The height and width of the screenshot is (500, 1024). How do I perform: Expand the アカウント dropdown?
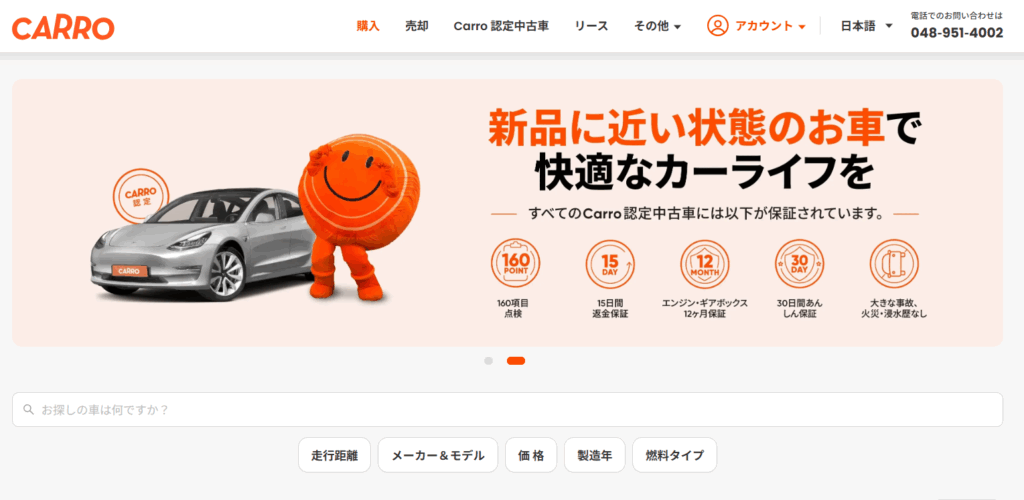(x=771, y=26)
